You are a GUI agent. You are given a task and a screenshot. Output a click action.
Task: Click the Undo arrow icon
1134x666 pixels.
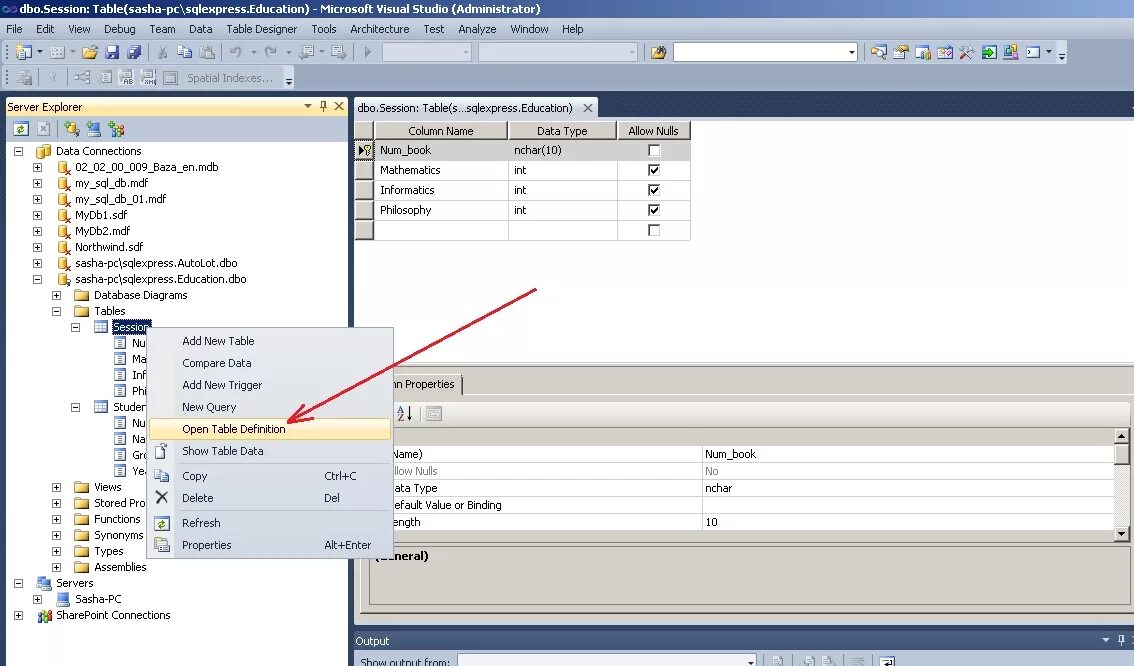(x=236, y=52)
